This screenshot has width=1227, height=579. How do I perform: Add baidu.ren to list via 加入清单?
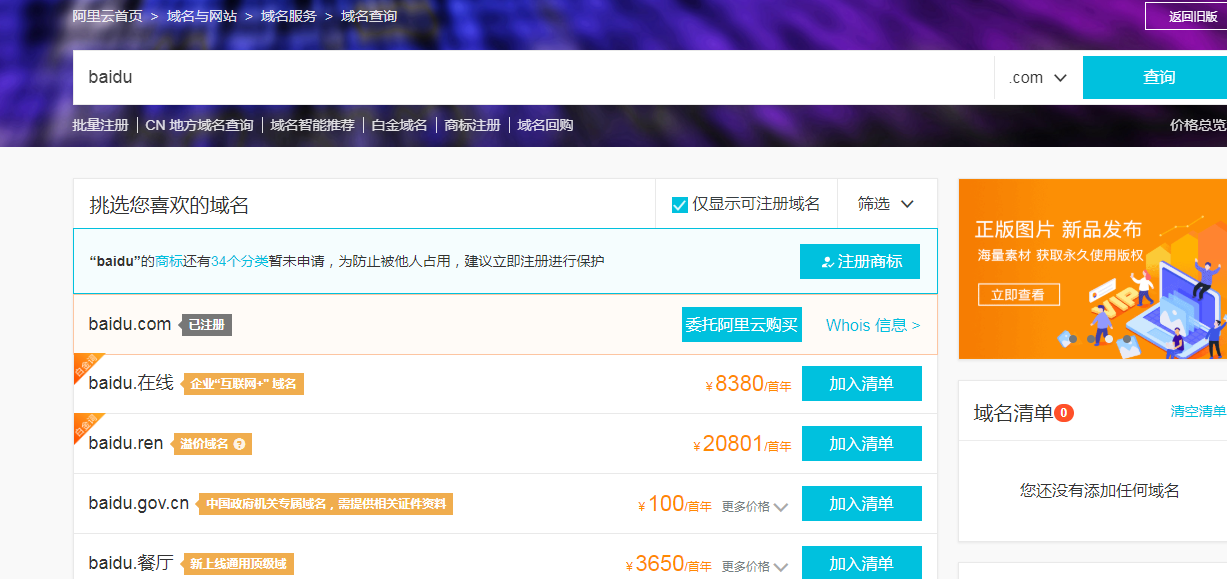(x=862, y=444)
